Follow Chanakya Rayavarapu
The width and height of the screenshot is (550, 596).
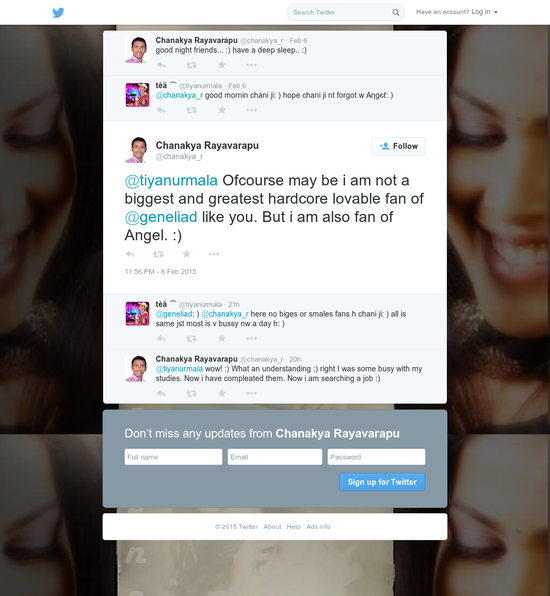[399, 146]
